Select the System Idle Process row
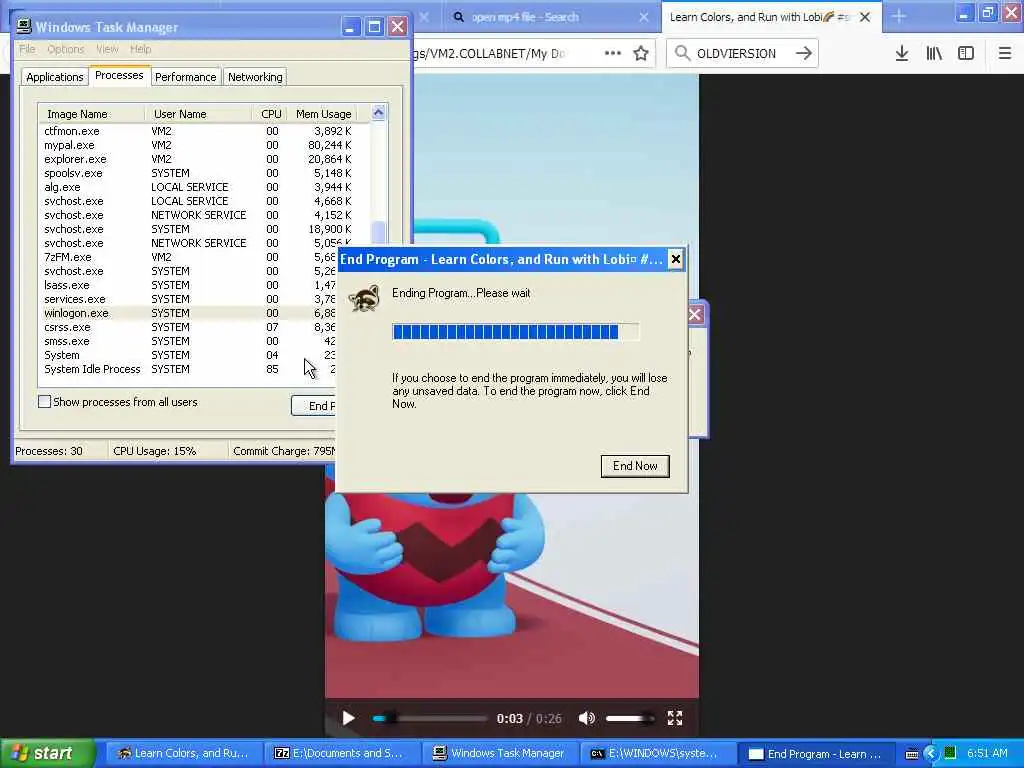Image resolution: width=1024 pixels, height=768 pixels. coord(188,370)
